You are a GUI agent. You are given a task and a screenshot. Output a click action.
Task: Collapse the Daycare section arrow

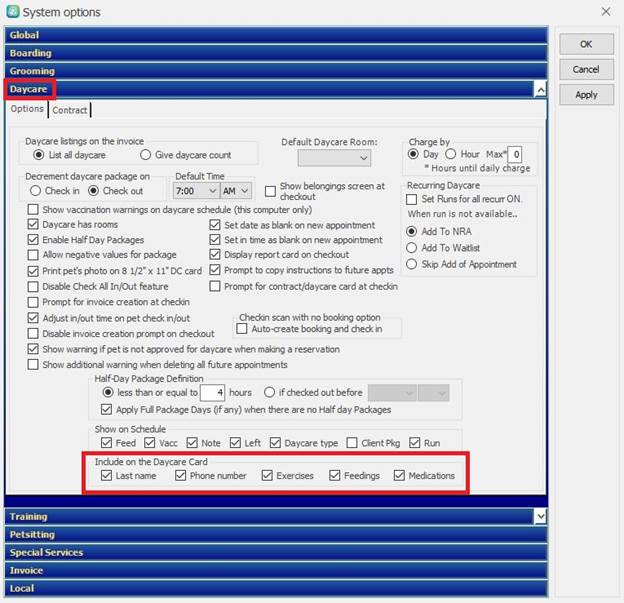coord(541,90)
